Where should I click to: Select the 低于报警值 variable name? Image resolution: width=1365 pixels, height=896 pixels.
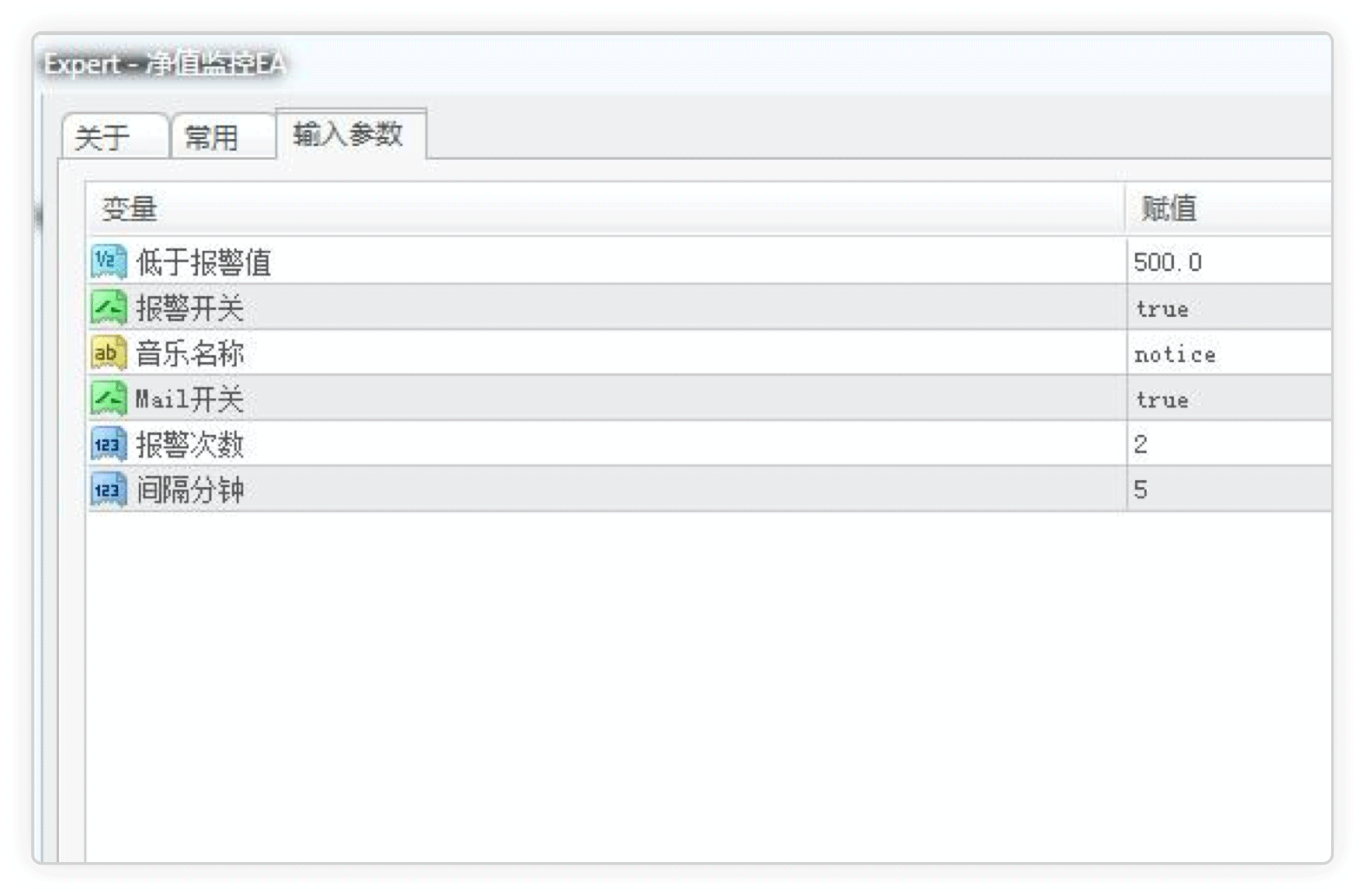[x=204, y=262]
